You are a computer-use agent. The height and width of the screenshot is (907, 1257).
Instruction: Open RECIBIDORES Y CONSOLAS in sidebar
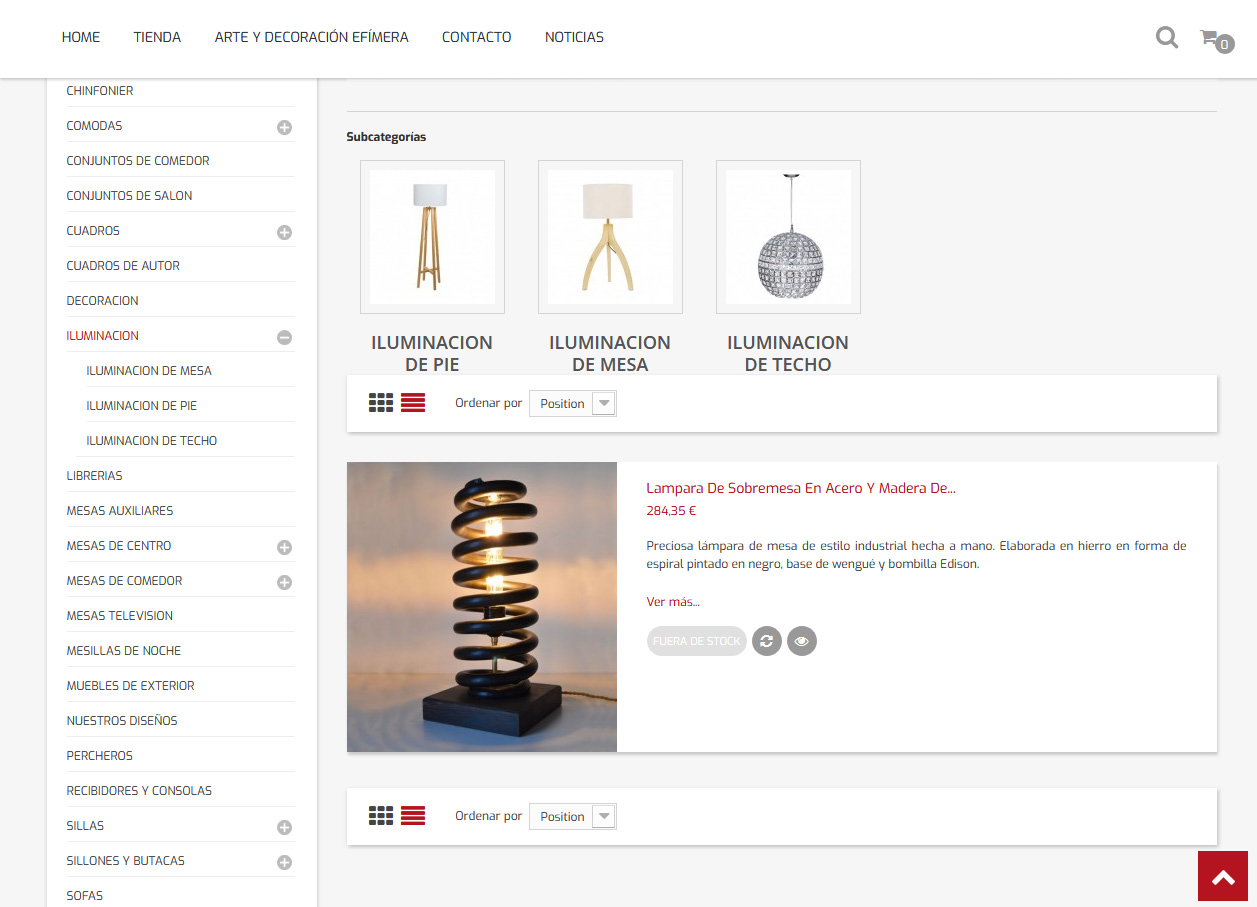(x=139, y=791)
